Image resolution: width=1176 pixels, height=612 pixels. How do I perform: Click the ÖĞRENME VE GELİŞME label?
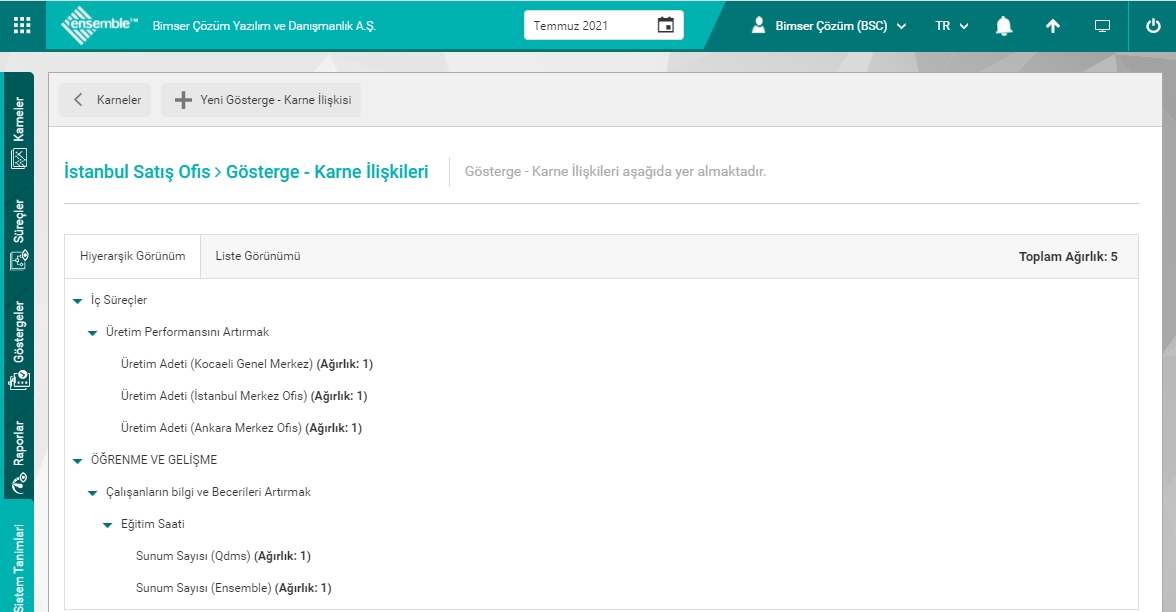click(x=154, y=460)
